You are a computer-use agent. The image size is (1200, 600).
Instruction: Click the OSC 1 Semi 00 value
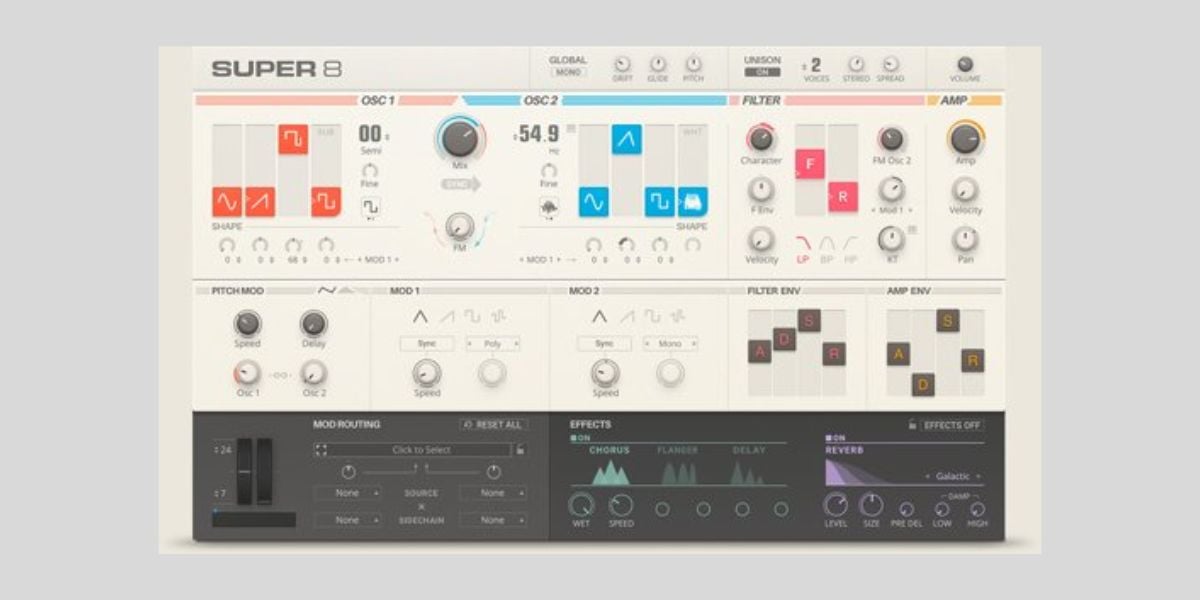(x=372, y=134)
